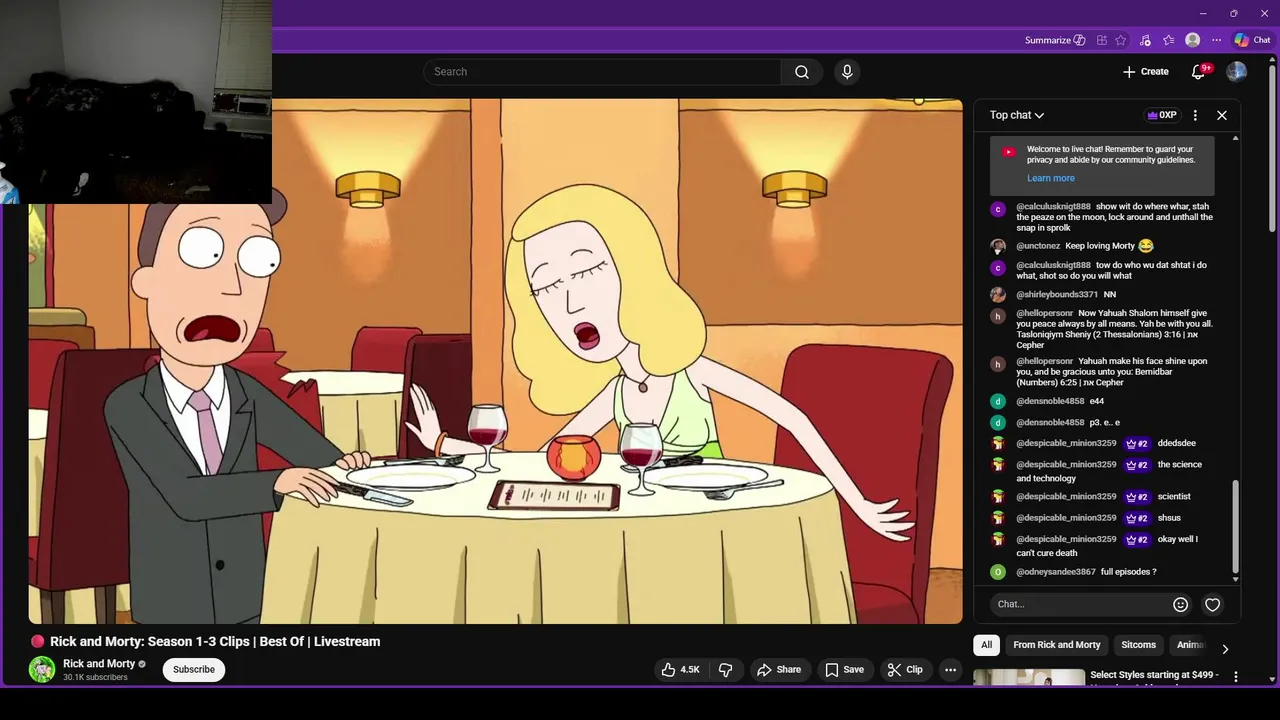The image size is (1280, 720).
Task: Click inside the Chat message field
Action: pos(1080,604)
